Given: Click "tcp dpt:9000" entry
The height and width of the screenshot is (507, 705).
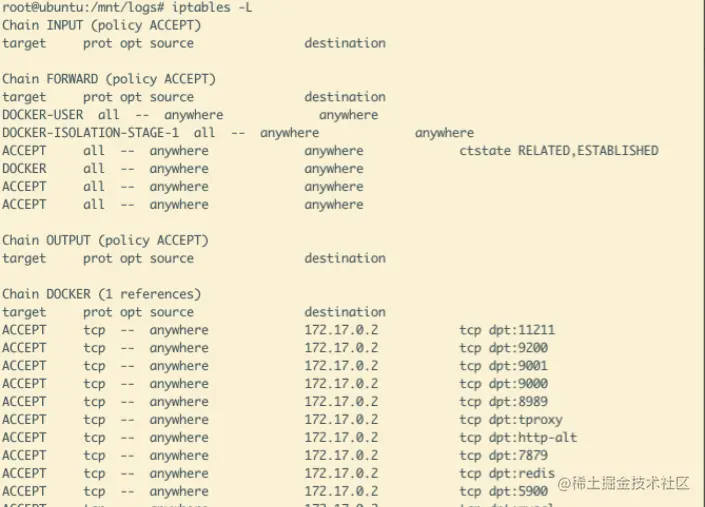Looking at the screenshot, I should coord(503,384).
